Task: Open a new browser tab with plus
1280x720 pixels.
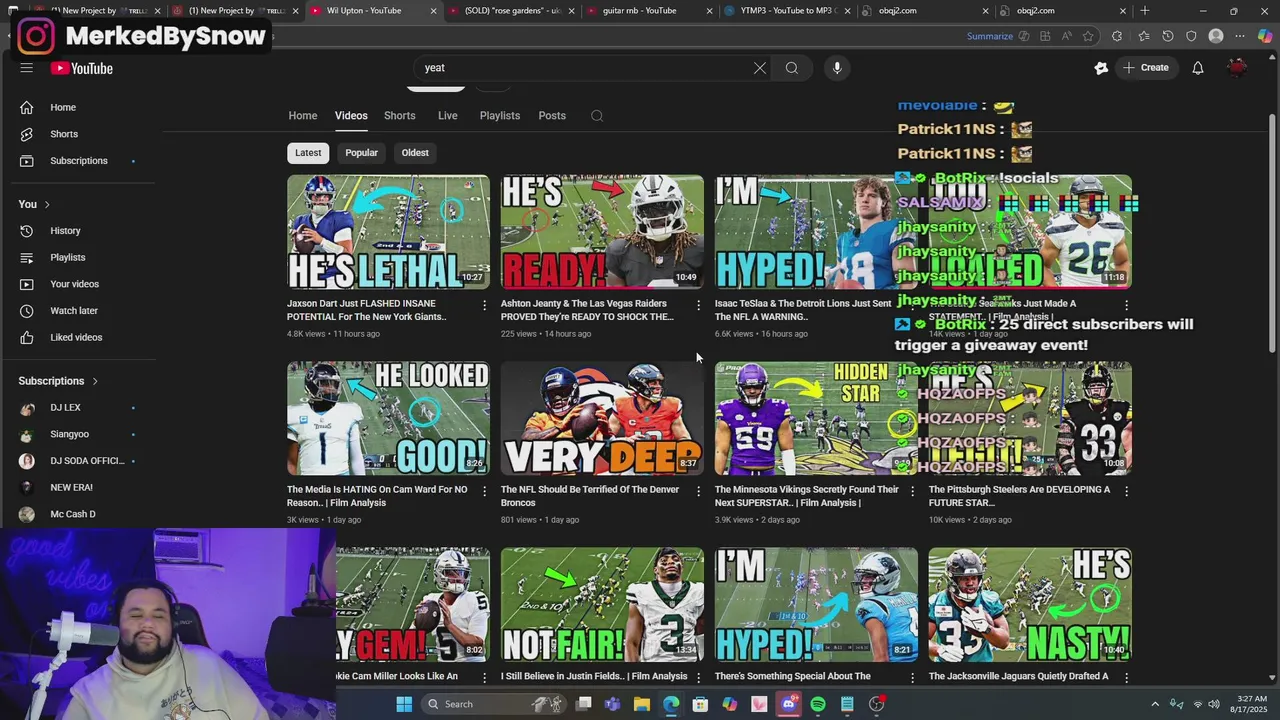Action: (x=1144, y=11)
